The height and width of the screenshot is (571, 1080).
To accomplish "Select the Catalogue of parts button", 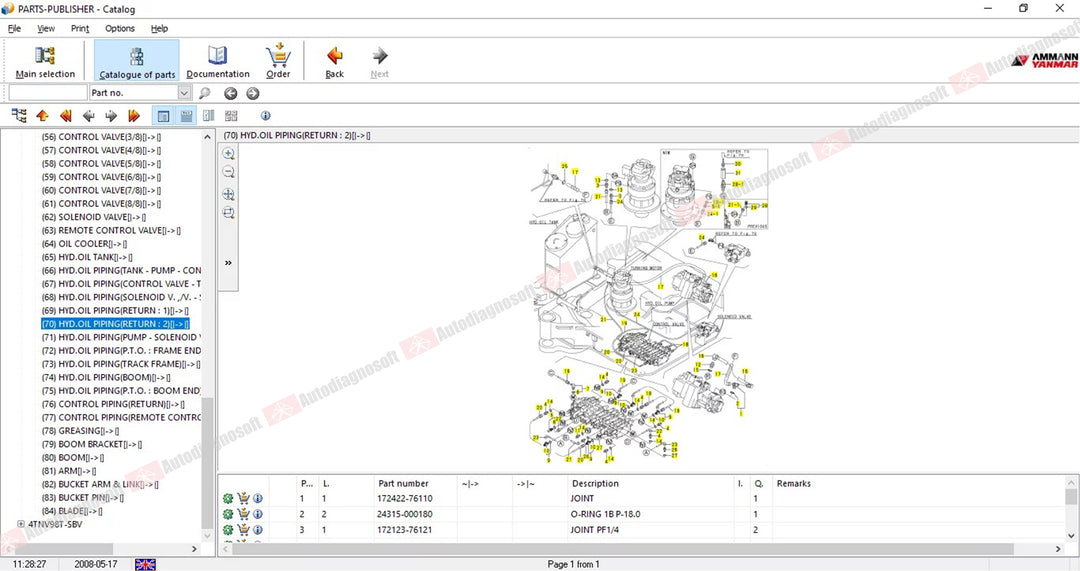I will point(136,61).
